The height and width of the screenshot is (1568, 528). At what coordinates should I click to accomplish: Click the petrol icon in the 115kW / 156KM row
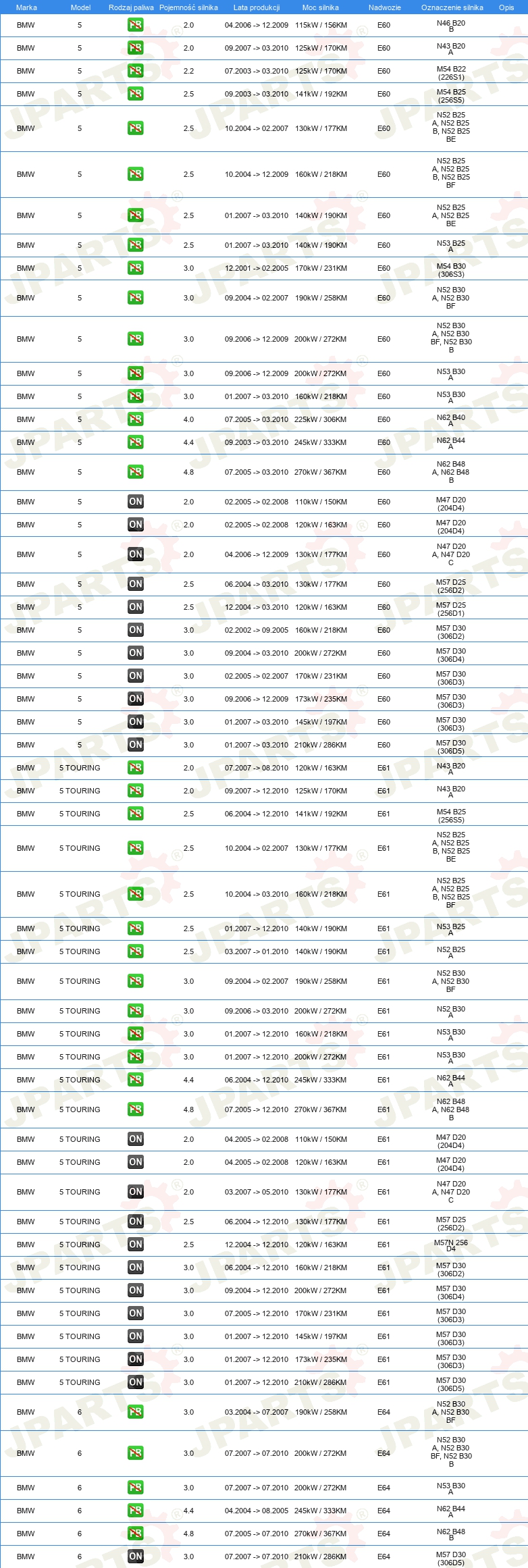point(135,25)
